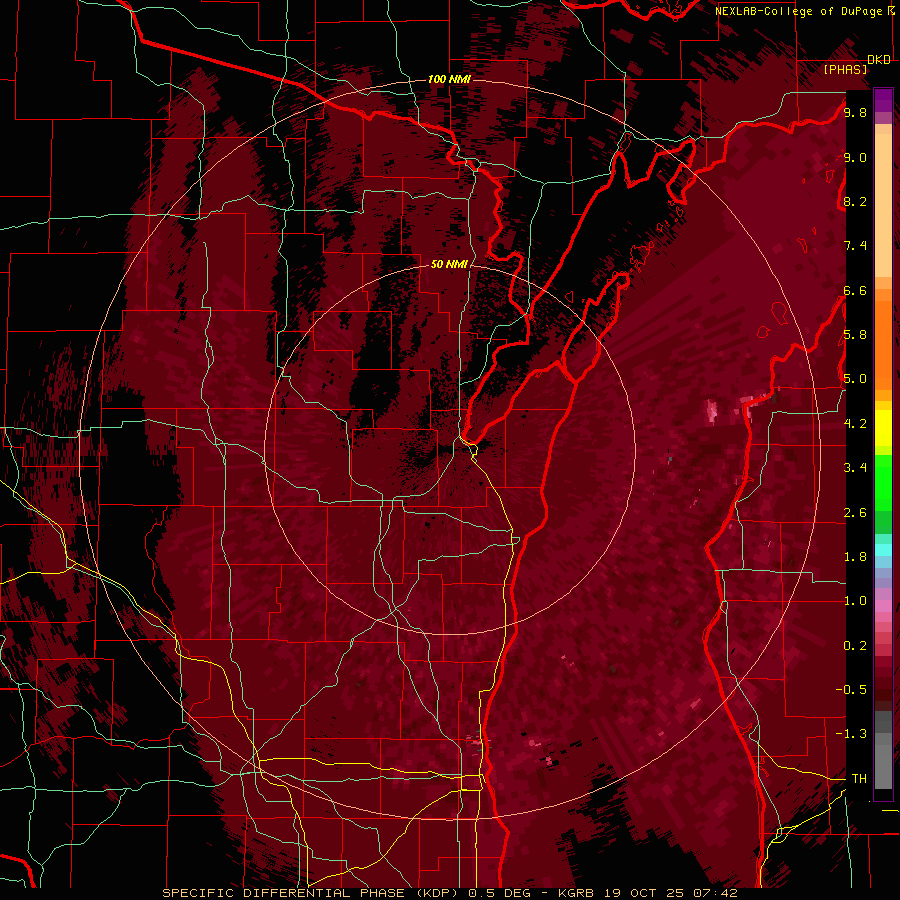Image resolution: width=900 pixels, height=900 pixels.
Task: Click the 100 NMI range ring label
Action: coord(449,79)
